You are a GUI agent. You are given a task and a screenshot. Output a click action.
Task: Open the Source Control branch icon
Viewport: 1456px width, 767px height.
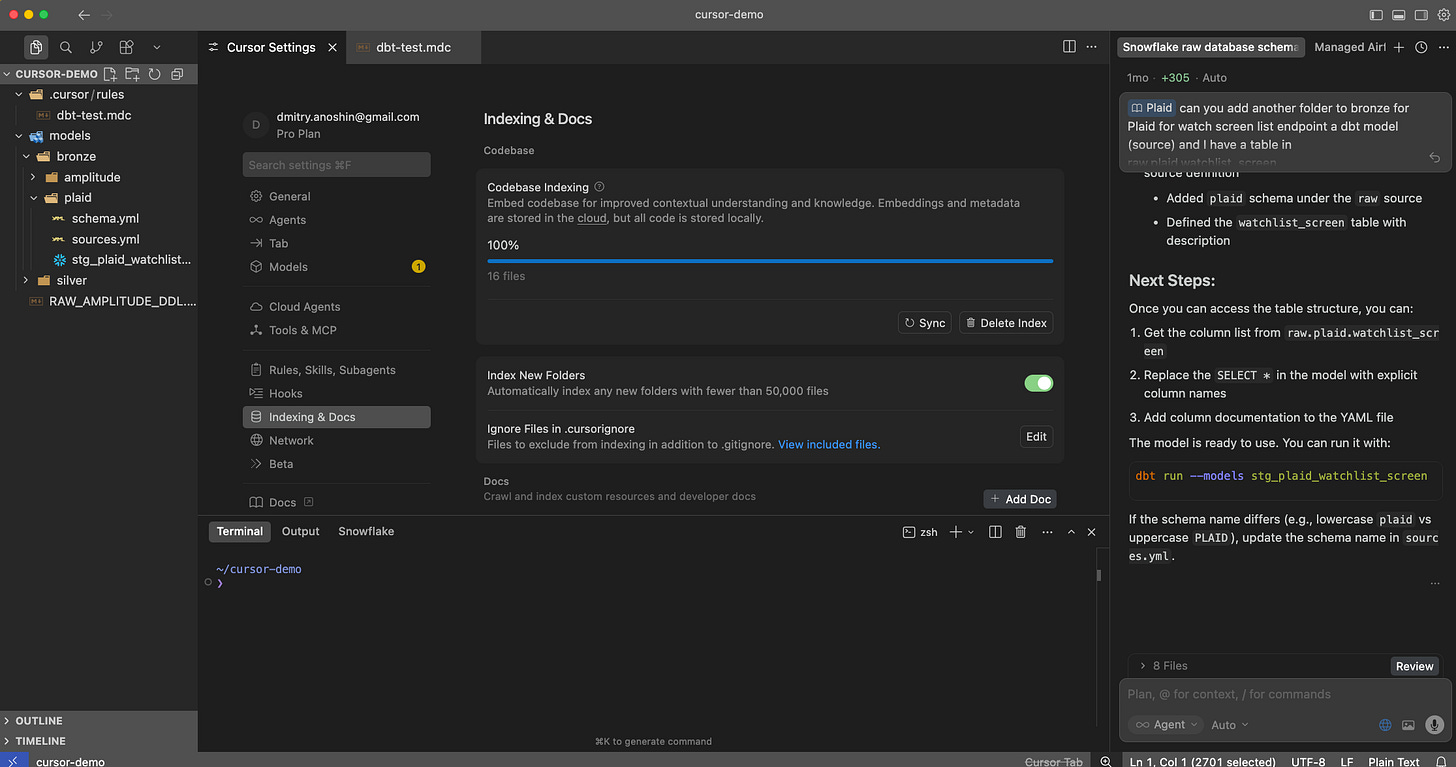click(96, 47)
